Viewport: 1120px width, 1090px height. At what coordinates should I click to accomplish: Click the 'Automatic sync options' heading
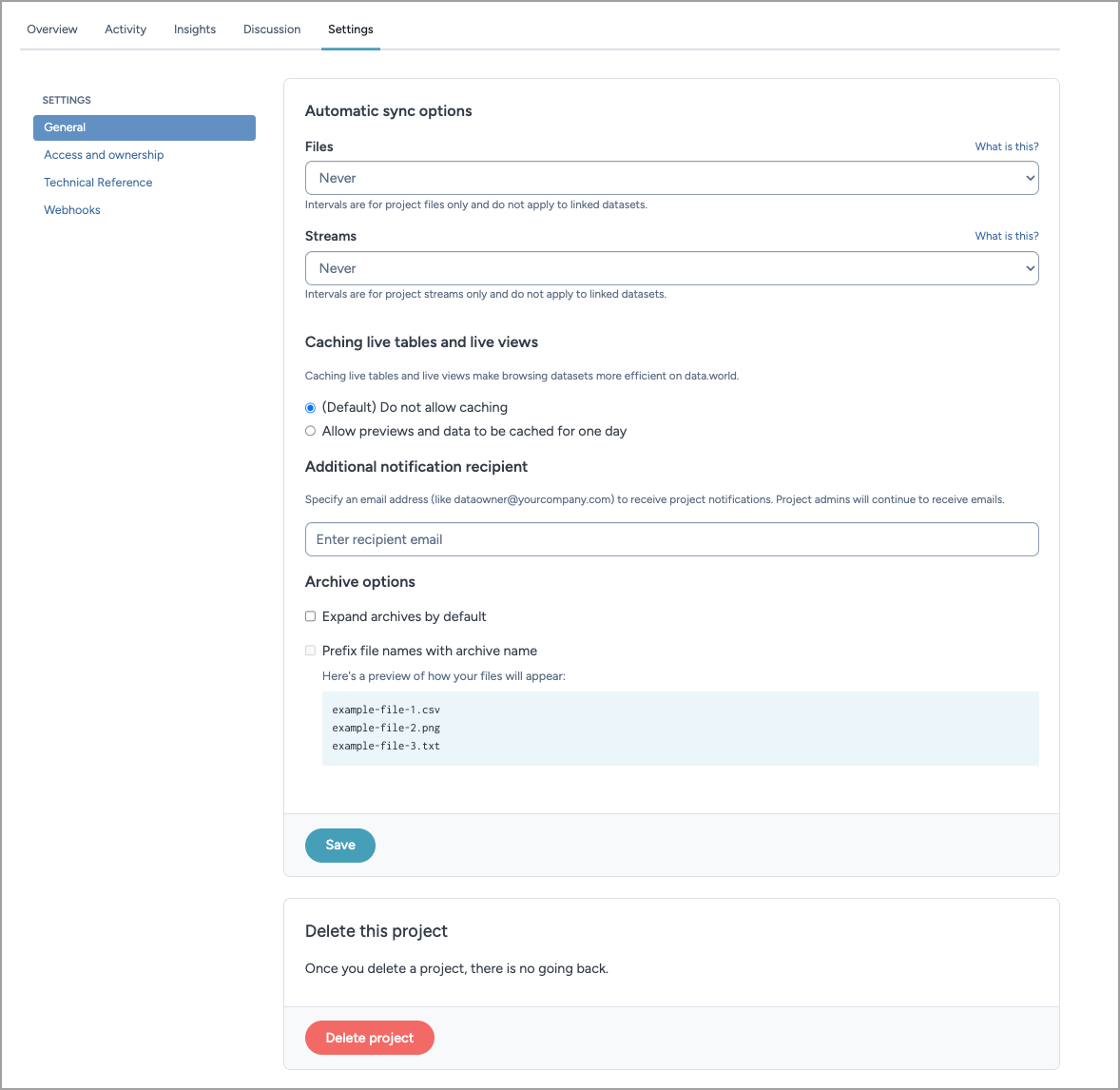tap(389, 110)
